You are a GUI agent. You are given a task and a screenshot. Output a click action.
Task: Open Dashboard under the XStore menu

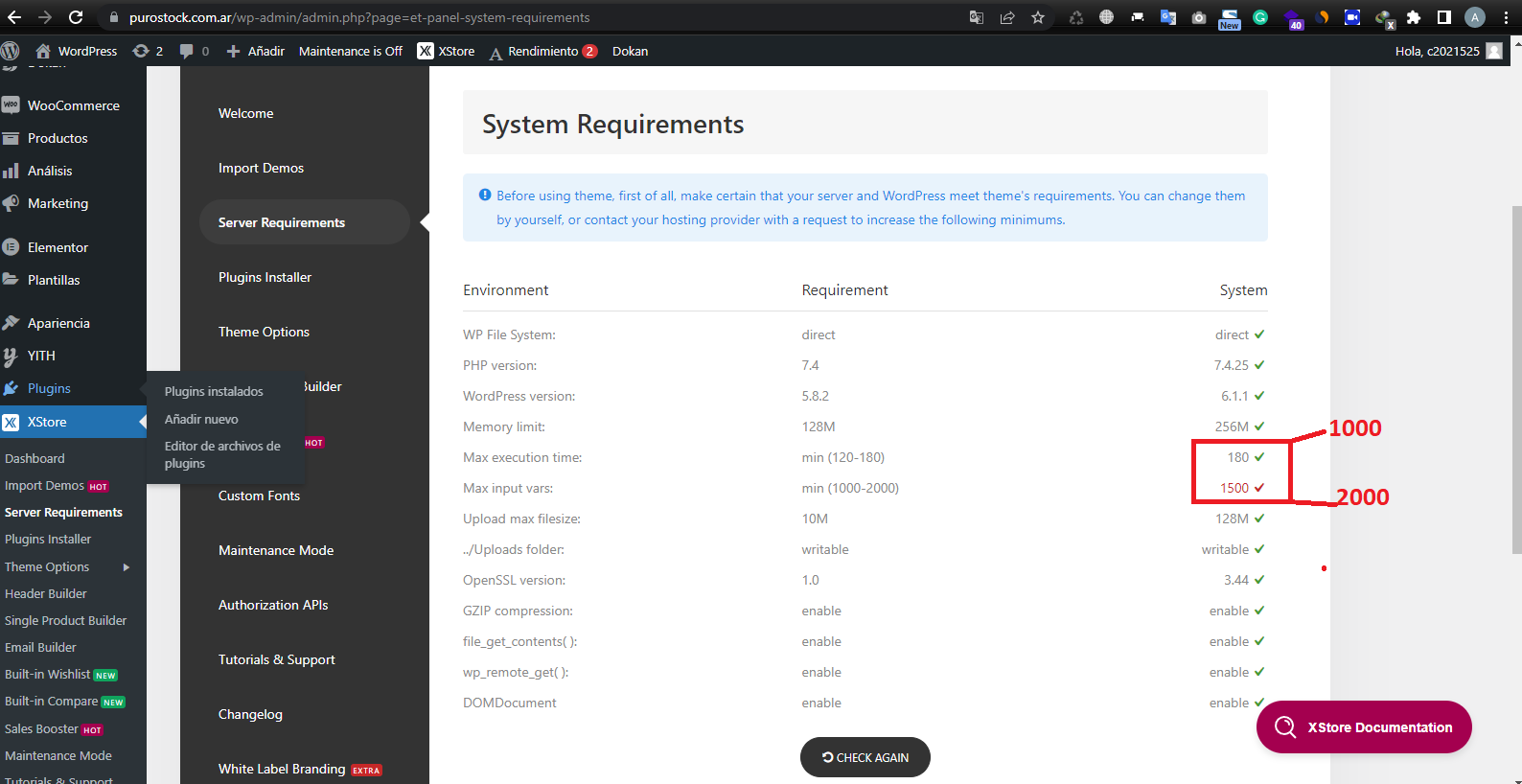click(x=35, y=458)
